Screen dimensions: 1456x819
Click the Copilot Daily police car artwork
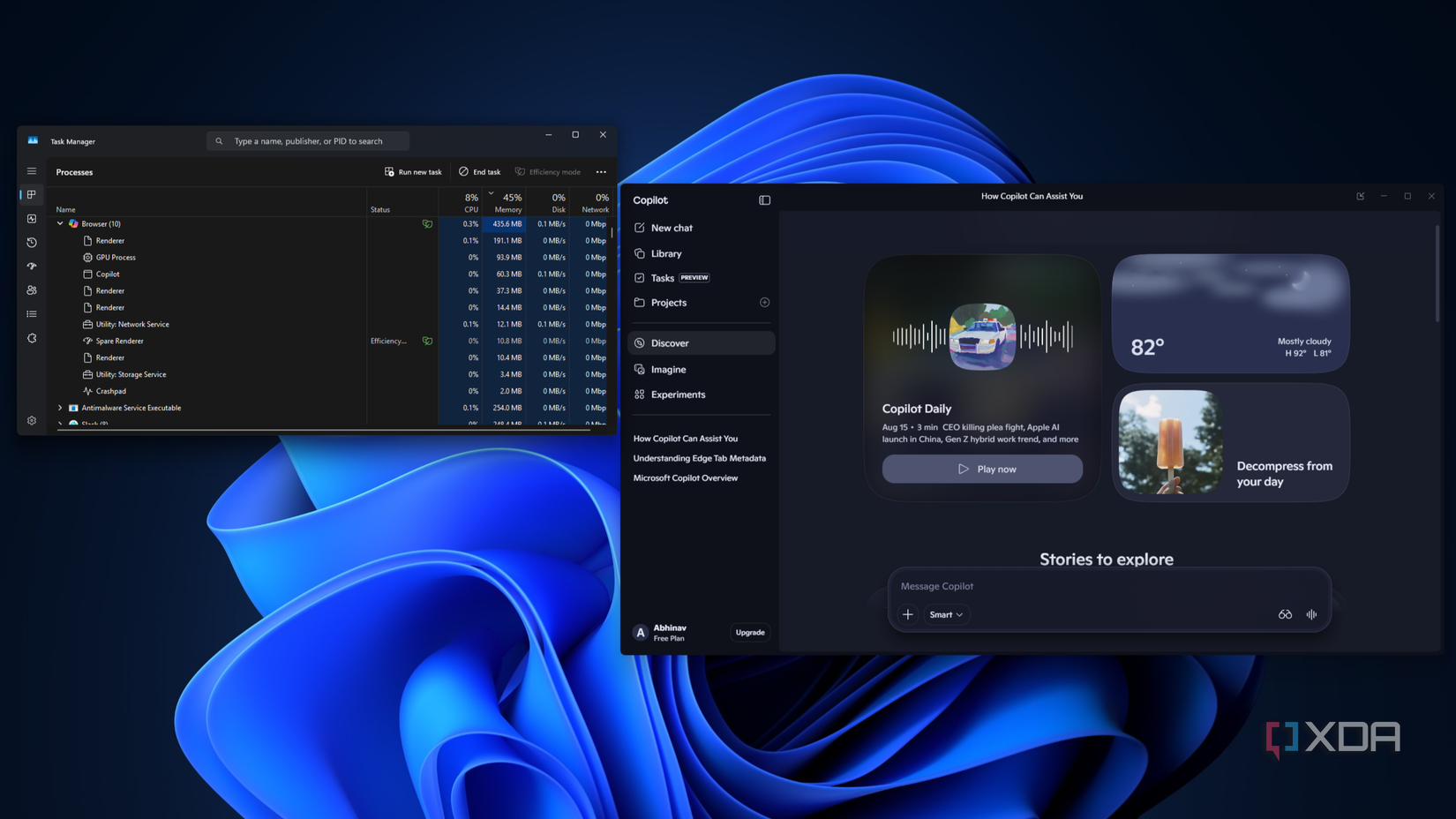982,336
